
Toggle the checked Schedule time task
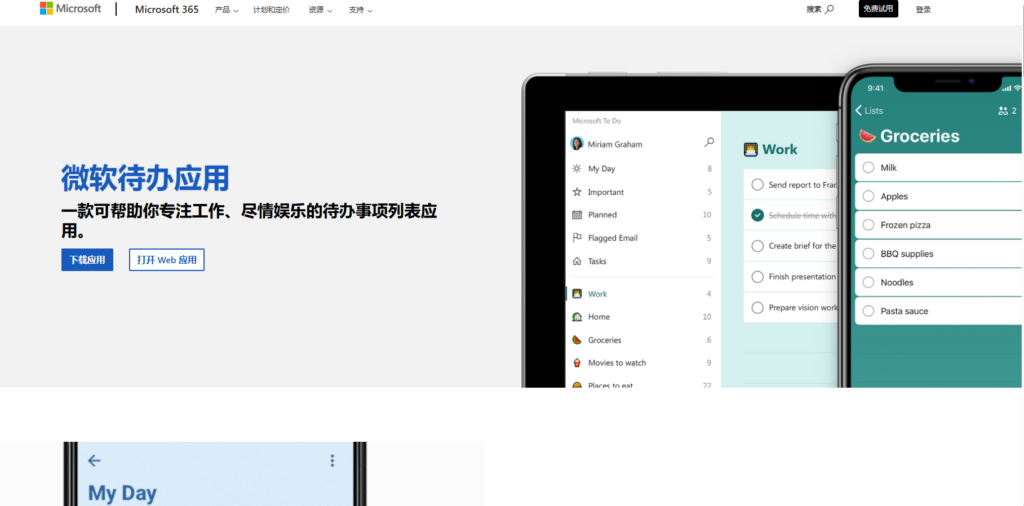click(757, 215)
